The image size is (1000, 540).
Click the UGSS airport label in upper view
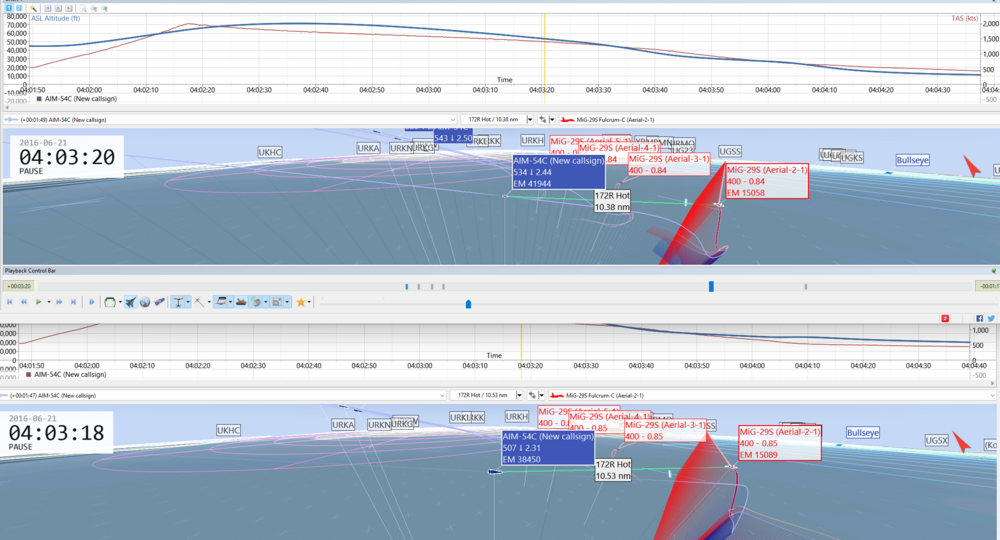(x=730, y=151)
